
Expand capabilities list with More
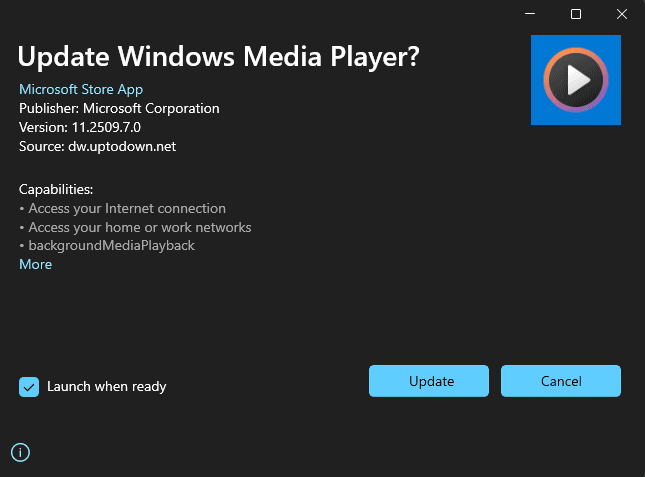(x=35, y=264)
